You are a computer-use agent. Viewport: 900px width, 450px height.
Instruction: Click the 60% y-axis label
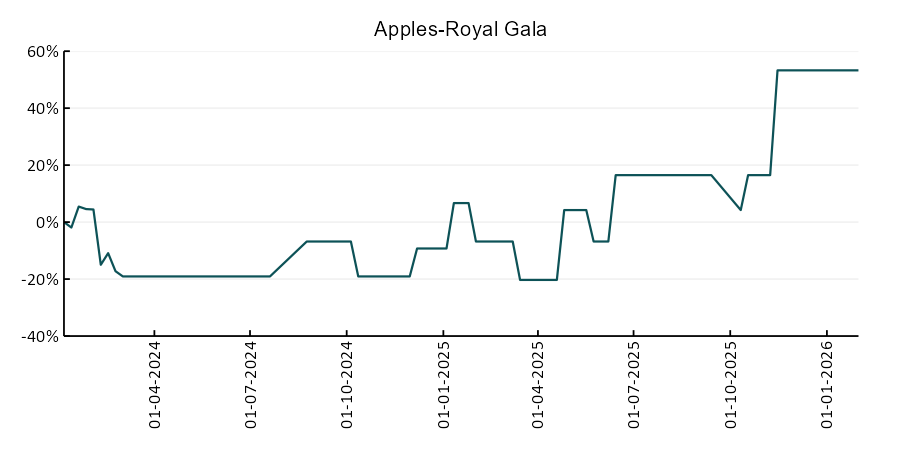pyautogui.click(x=40, y=52)
